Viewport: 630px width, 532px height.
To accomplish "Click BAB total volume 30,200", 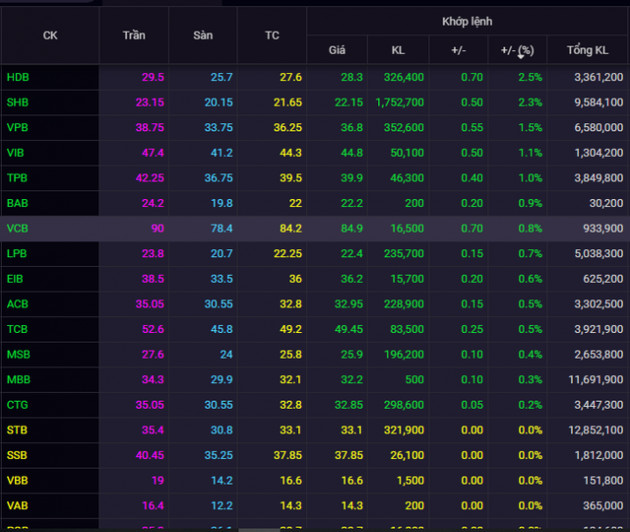I will click(x=606, y=203).
